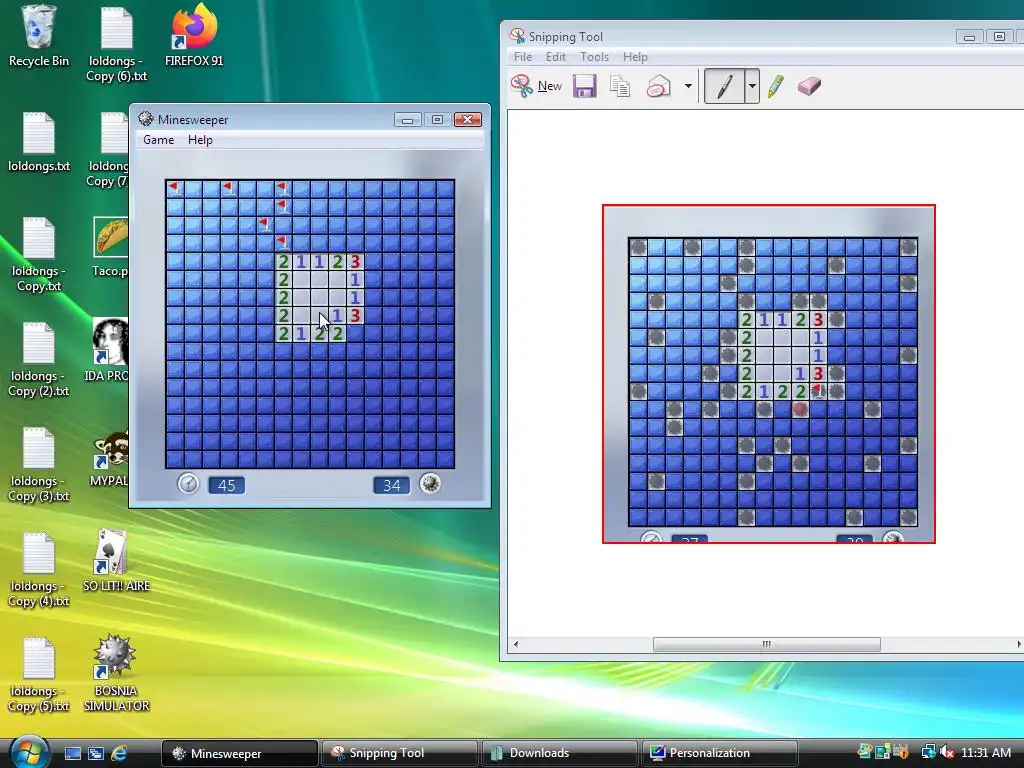Click the elapsed time value 45

227,485
